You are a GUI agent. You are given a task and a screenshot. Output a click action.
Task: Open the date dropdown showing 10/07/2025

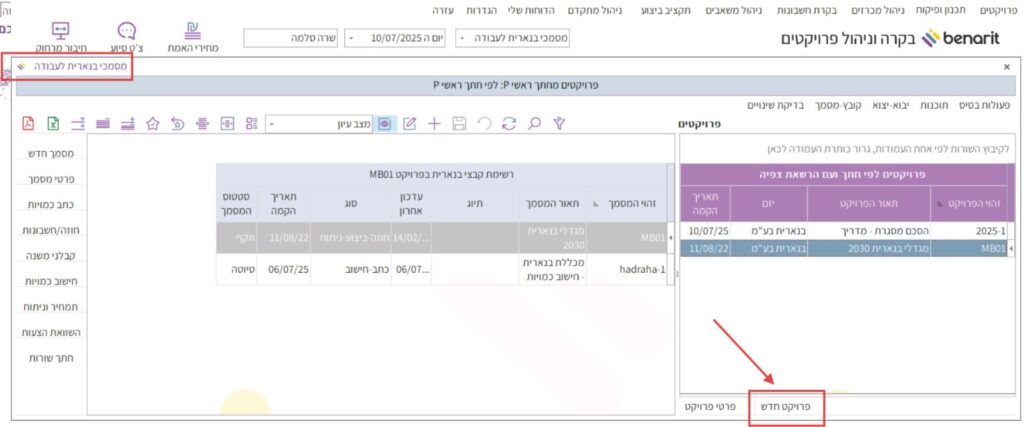351,38
